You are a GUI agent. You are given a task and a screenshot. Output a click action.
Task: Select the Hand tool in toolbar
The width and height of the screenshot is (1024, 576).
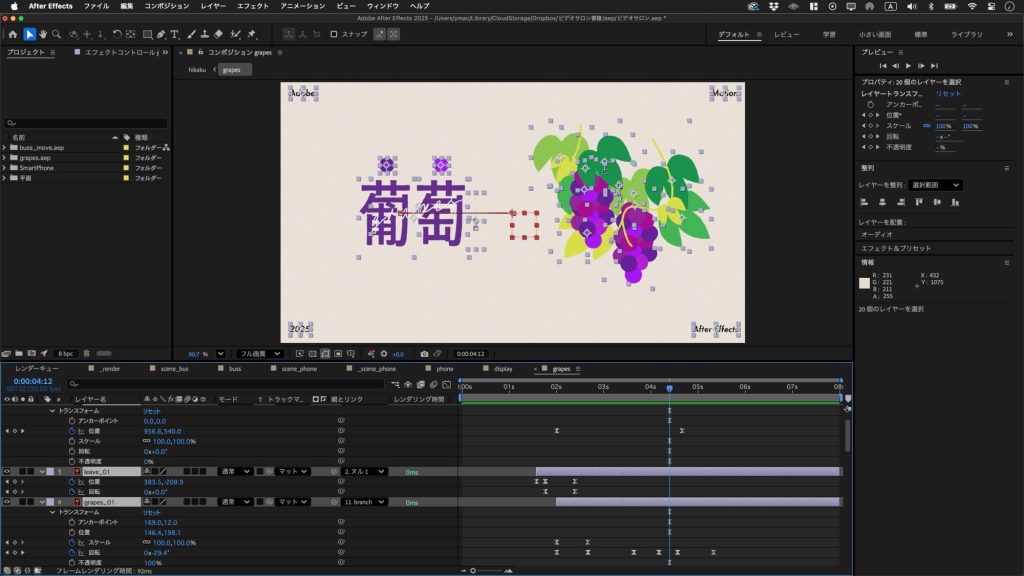(x=43, y=34)
